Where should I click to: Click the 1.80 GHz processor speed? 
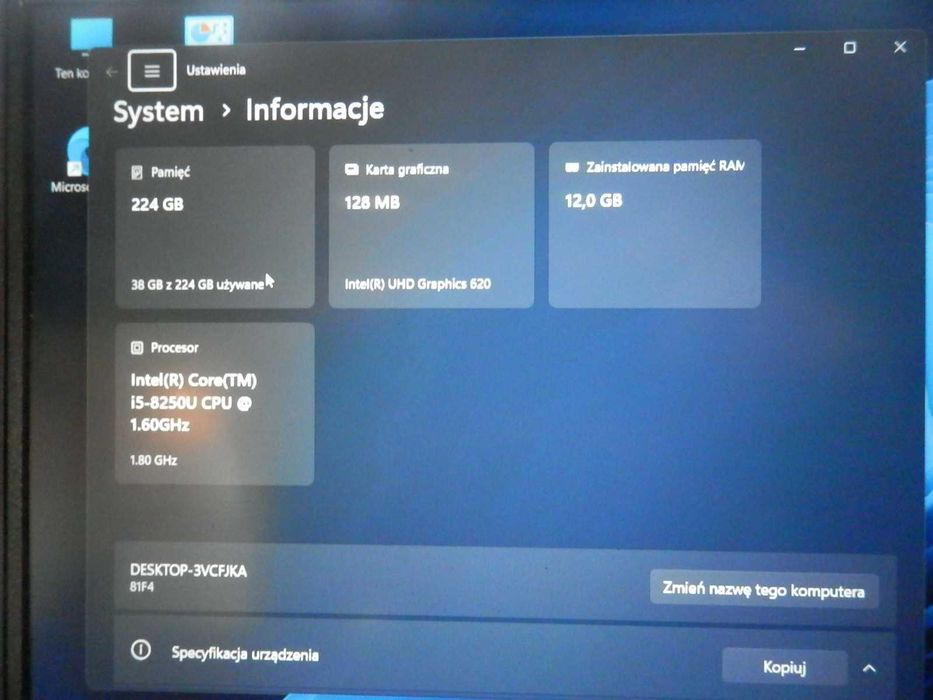point(154,460)
